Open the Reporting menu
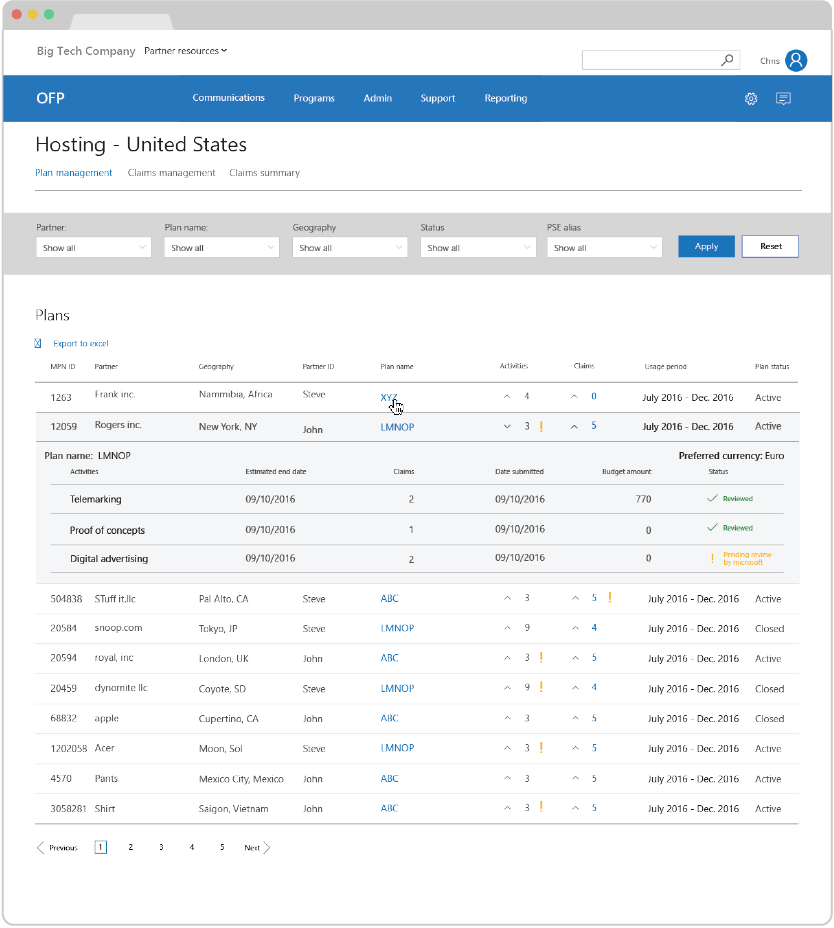This screenshot has width=834, height=928. click(505, 99)
